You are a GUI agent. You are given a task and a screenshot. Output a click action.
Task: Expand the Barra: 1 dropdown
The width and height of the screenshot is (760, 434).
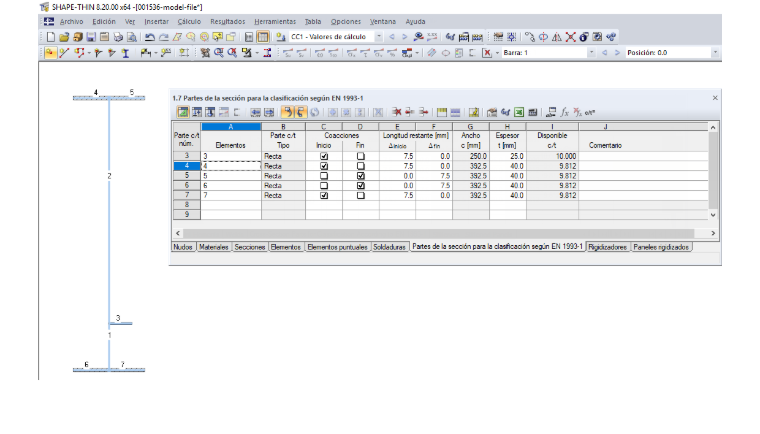coord(591,52)
